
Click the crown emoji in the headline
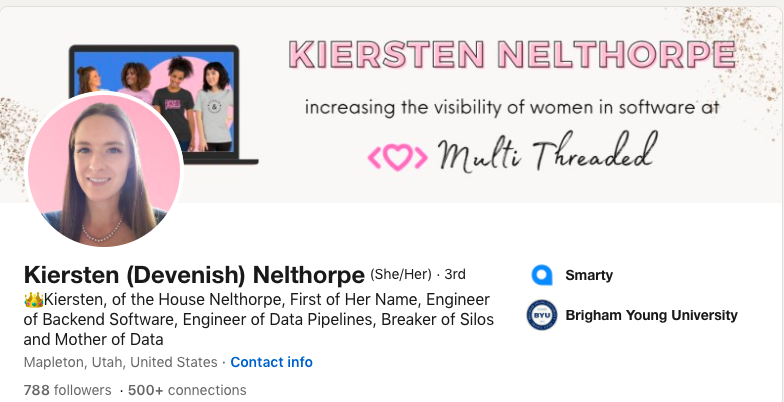[34, 300]
